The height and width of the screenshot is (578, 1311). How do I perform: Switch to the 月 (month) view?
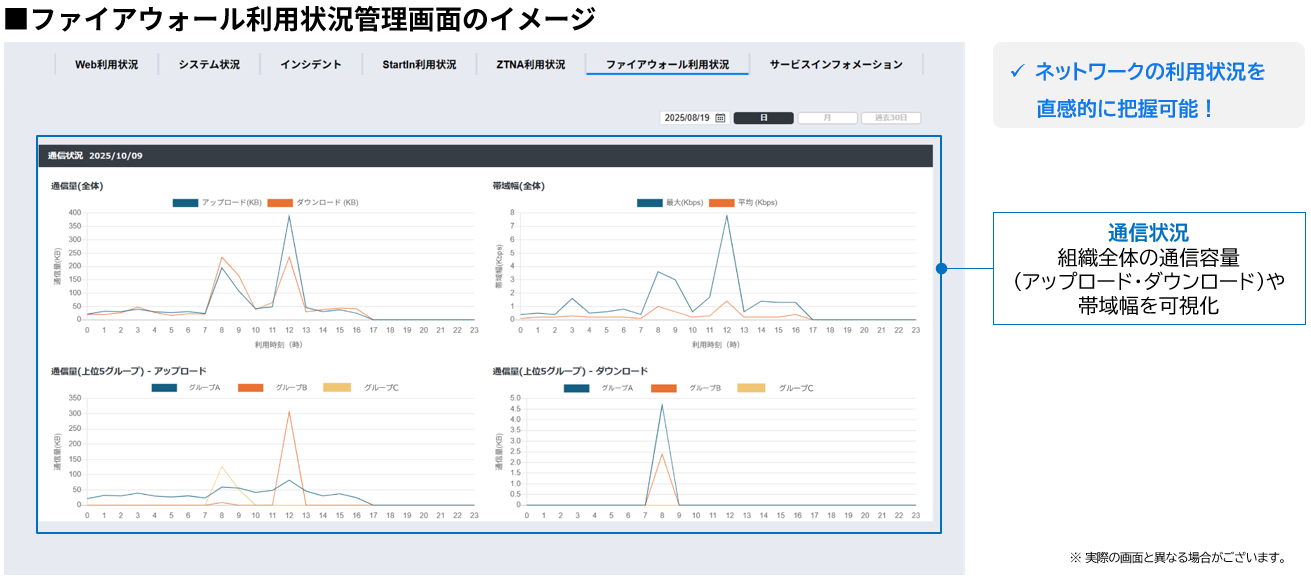point(827,118)
